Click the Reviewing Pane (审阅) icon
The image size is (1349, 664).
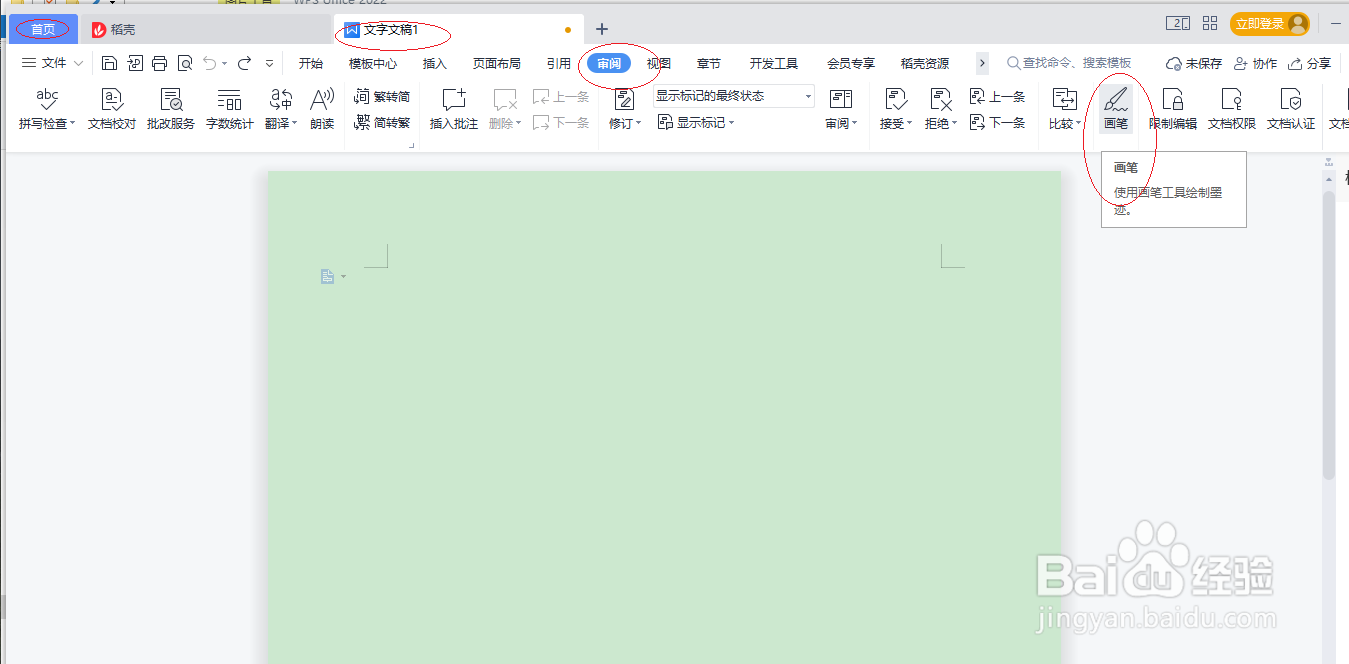coord(841,100)
